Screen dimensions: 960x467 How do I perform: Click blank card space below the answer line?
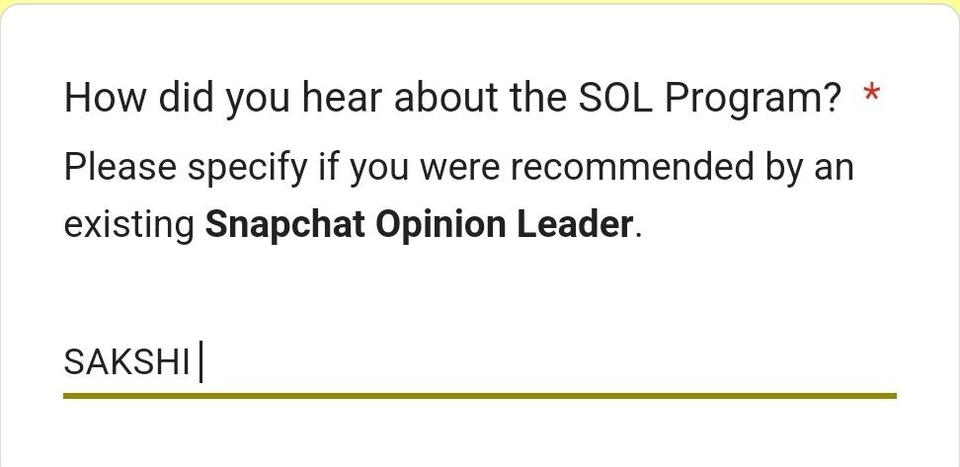pos(480,435)
